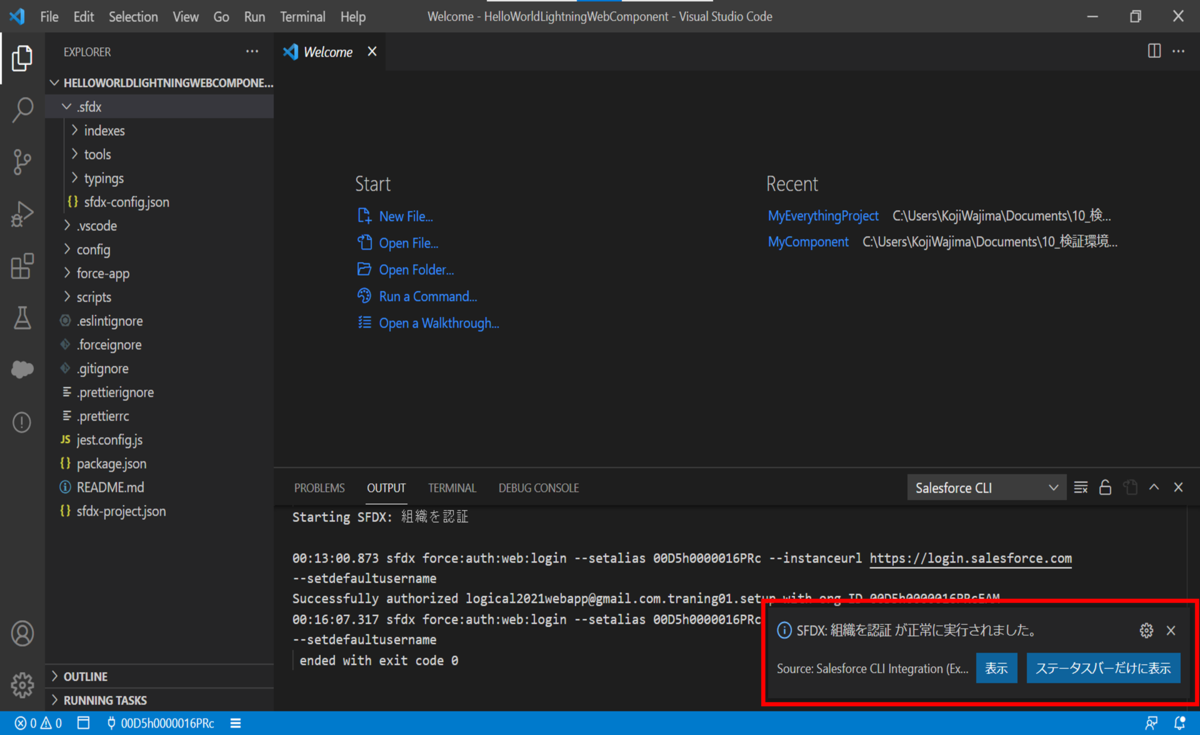Image resolution: width=1200 pixels, height=735 pixels.
Task: Close the Welcome tab
Action: 372,52
